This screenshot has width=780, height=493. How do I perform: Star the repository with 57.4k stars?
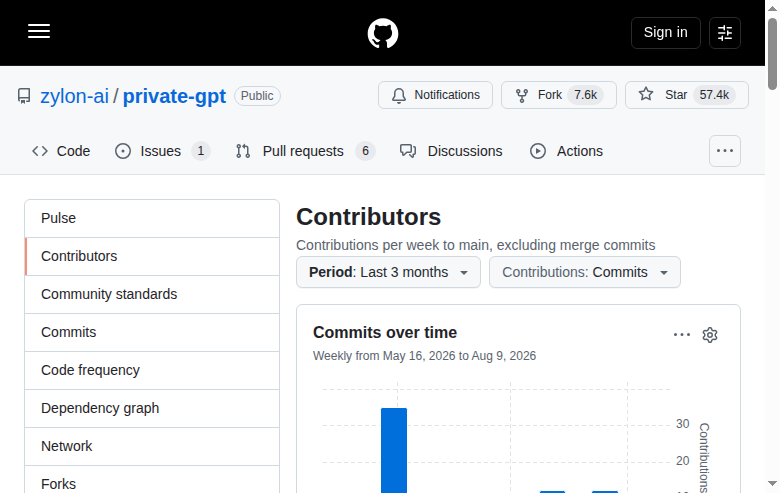coord(686,95)
